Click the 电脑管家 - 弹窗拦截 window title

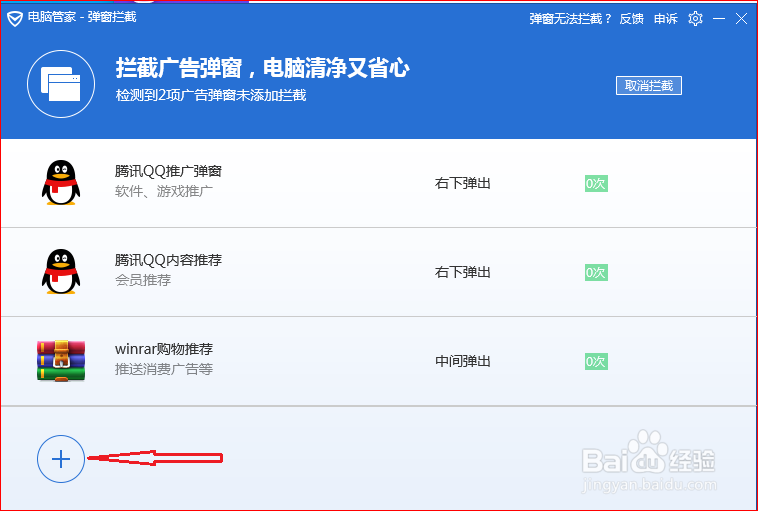click(x=82, y=17)
